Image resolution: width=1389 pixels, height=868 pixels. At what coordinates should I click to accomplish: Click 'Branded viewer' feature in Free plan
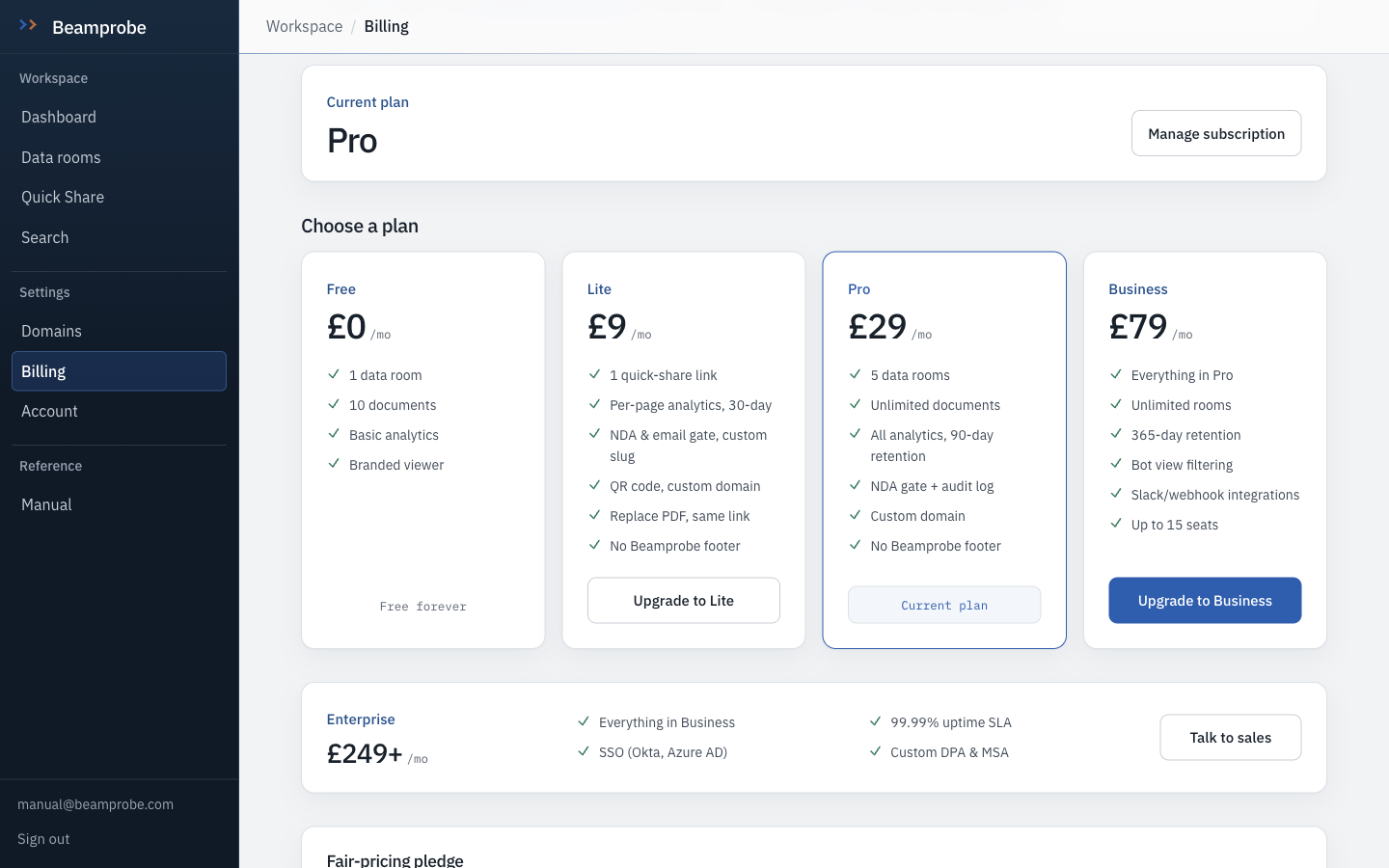396,465
